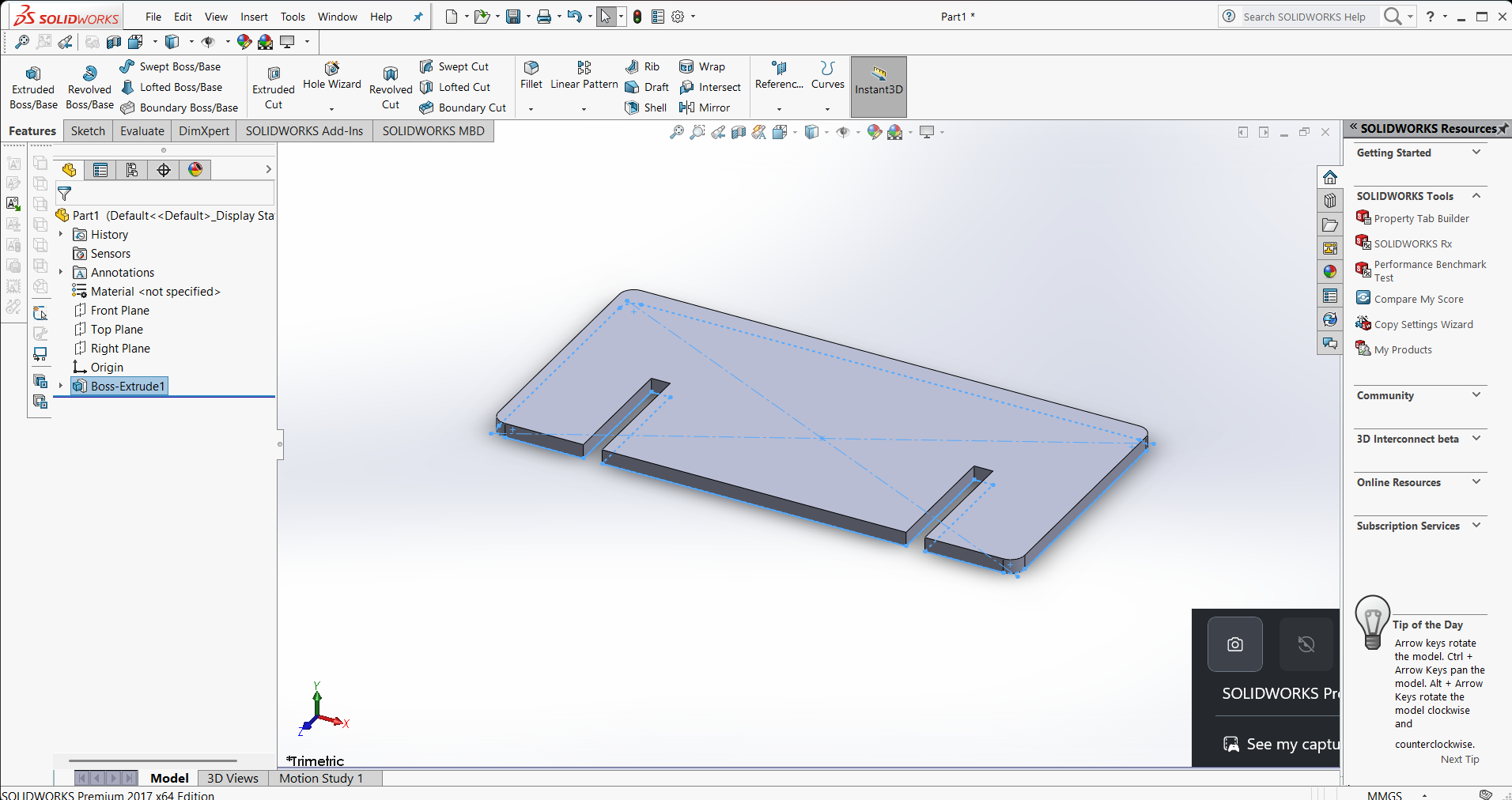Select Revolved Cut tool
This screenshot has width=1512, height=800.
click(x=391, y=87)
